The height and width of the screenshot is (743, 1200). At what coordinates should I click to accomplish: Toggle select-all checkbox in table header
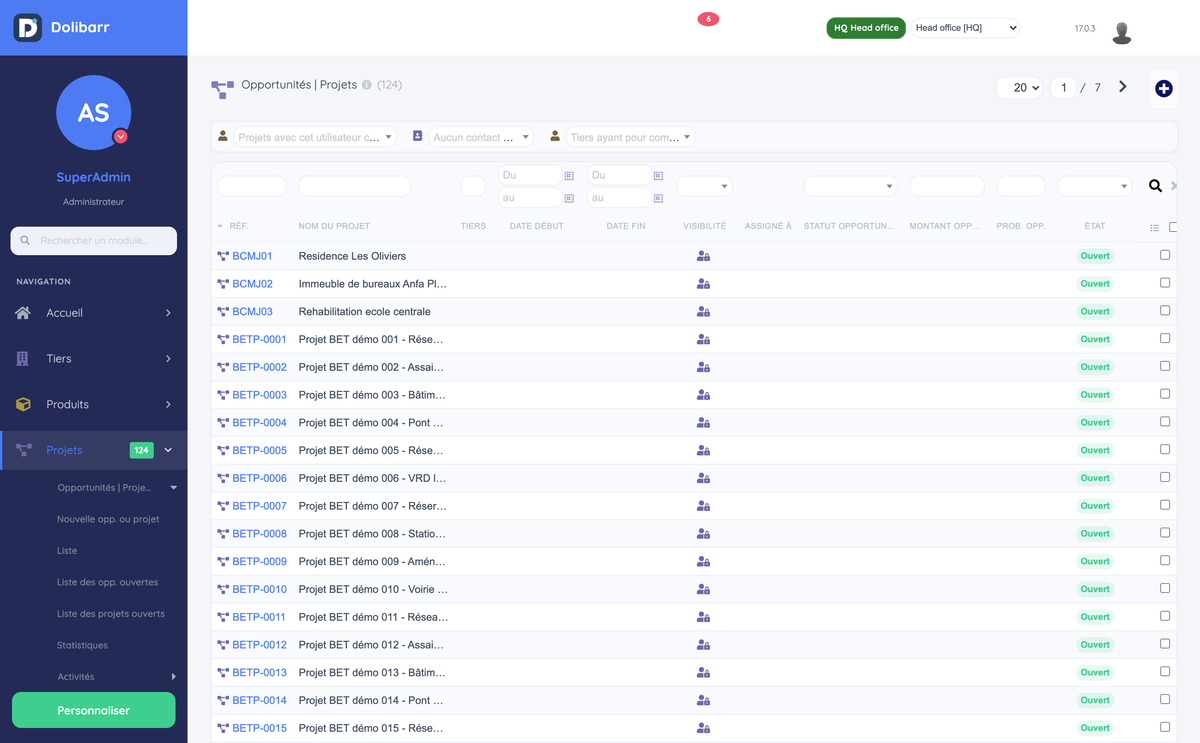coord(1173,227)
